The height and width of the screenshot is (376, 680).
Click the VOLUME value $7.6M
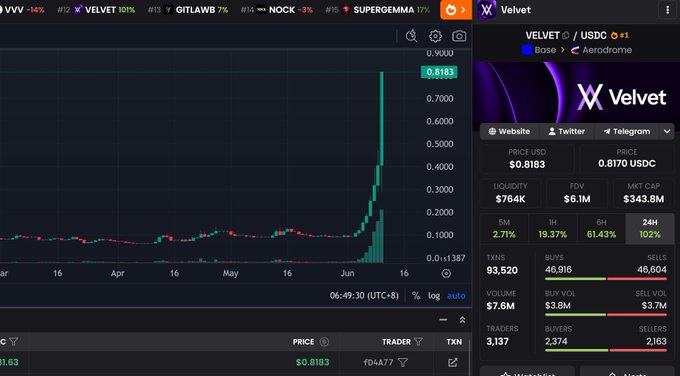click(x=500, y=306)
